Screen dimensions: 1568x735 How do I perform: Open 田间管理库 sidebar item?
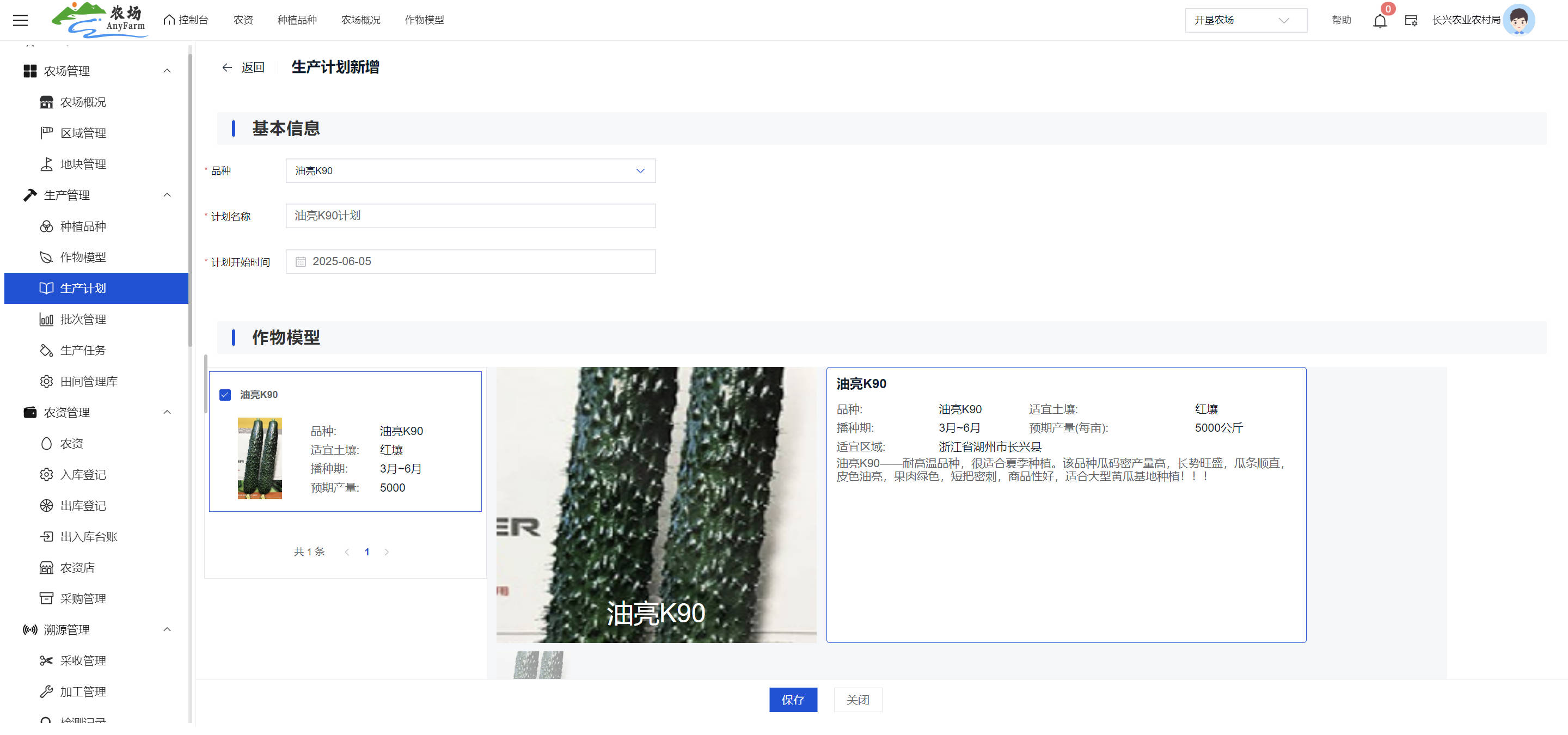[88, 382]
